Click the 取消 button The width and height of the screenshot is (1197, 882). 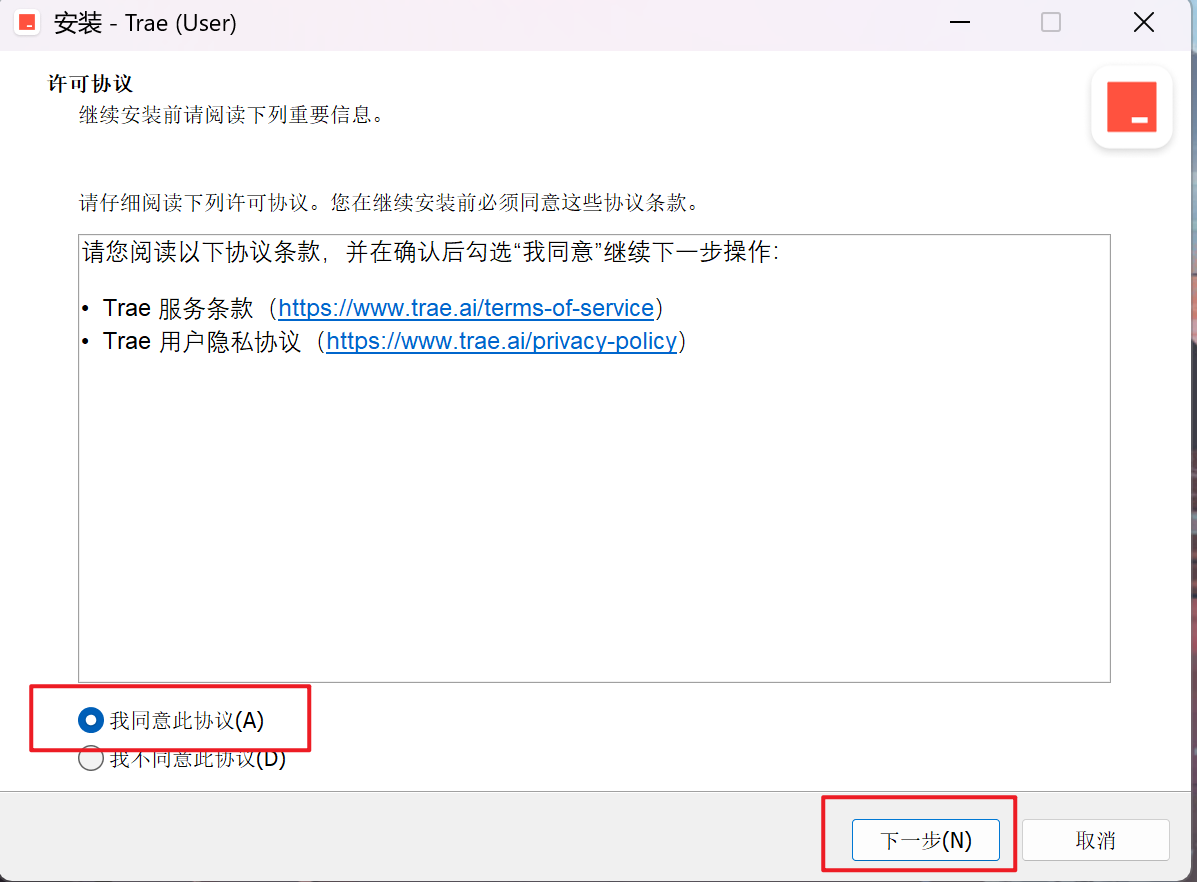(1095, 840)
